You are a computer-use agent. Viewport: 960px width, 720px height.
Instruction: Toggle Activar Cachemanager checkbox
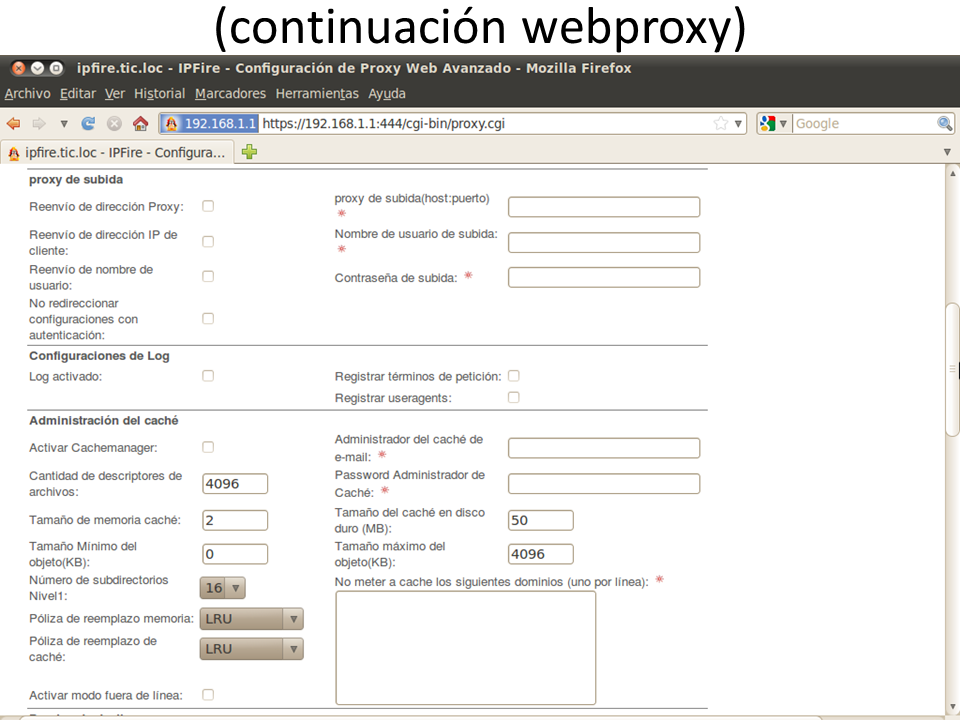pyautogui.click(x=208, y=447)
